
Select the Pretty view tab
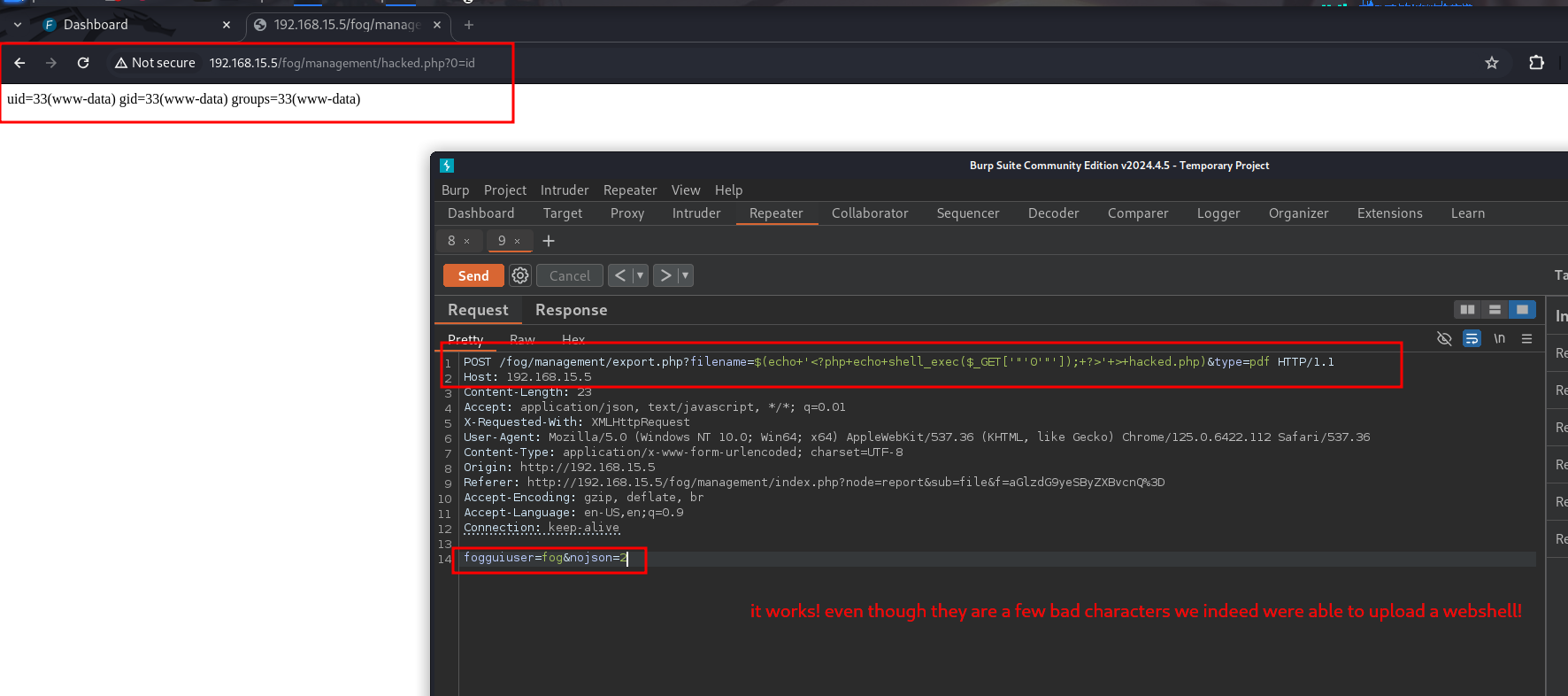(x=465, y=339)
